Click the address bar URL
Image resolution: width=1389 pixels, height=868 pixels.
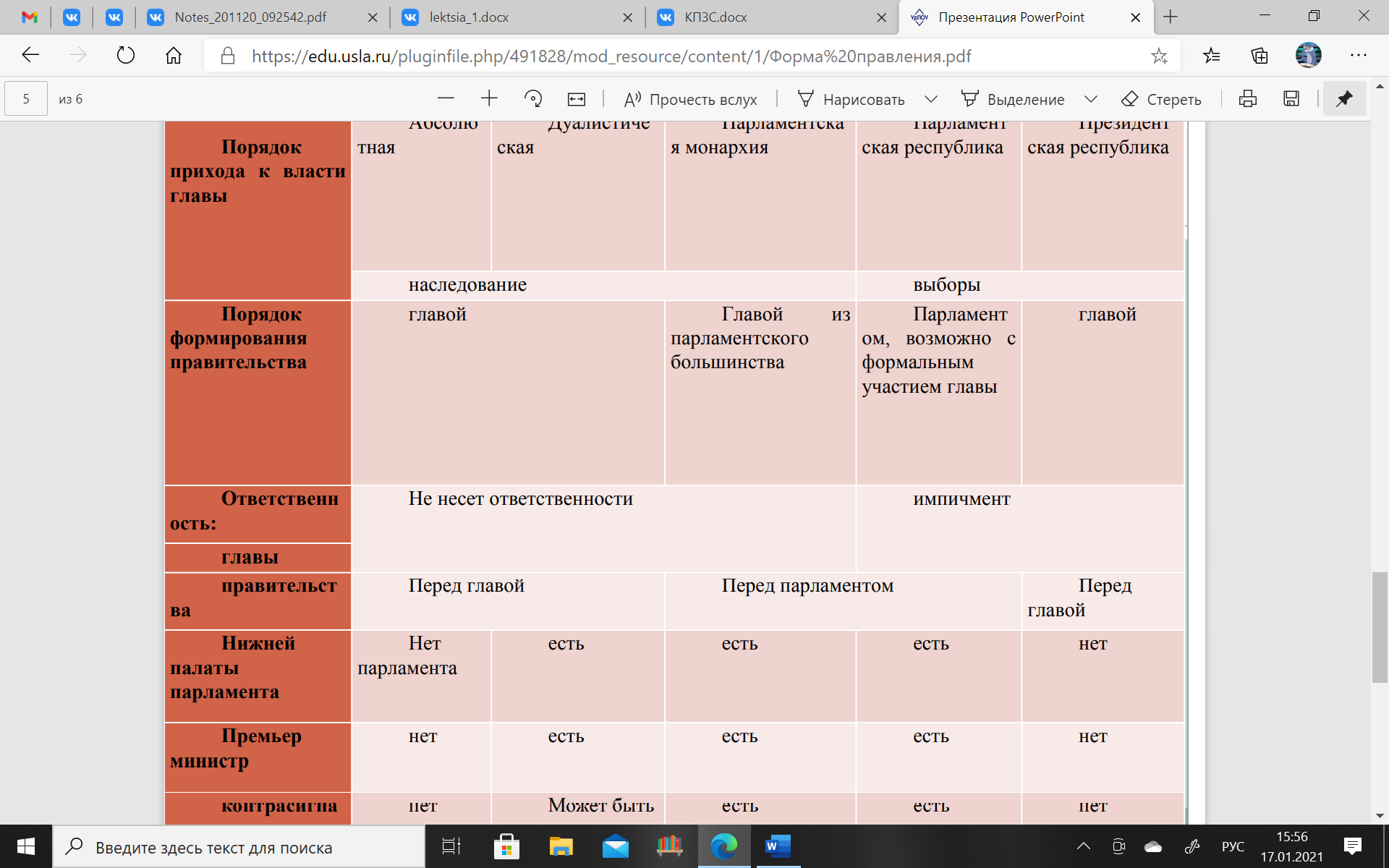pyautogui.click(x=611, y=56)
